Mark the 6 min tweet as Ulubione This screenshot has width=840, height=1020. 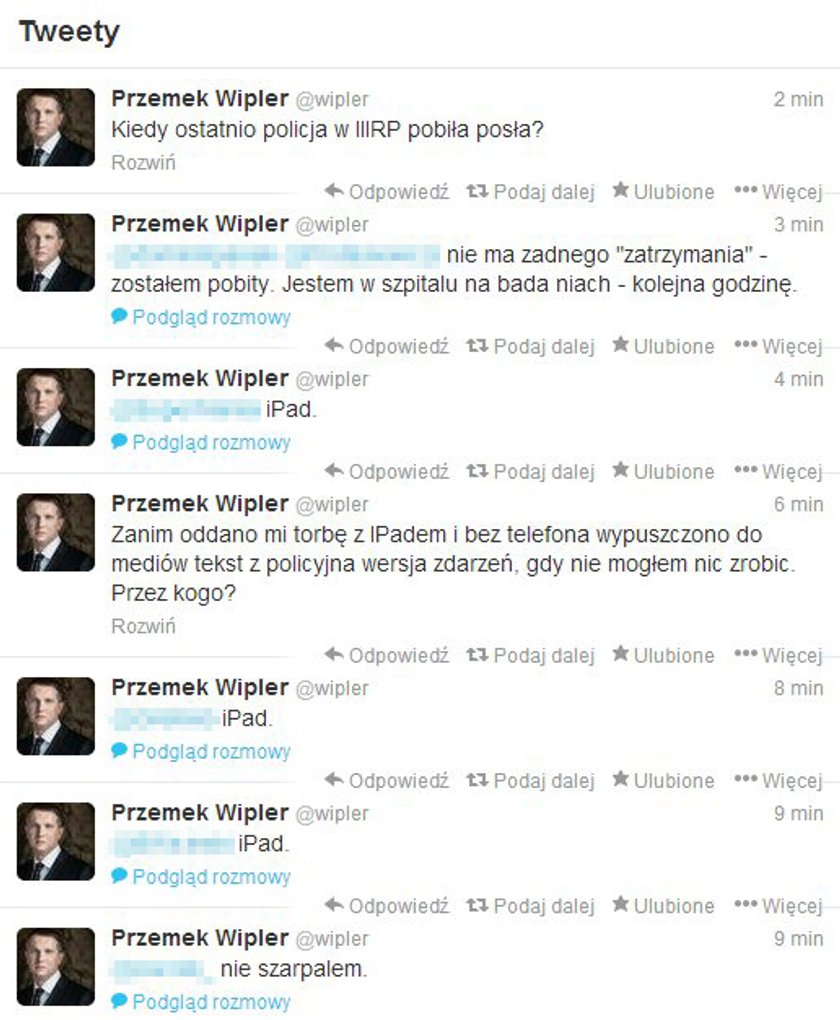click(x=663, y=655)
